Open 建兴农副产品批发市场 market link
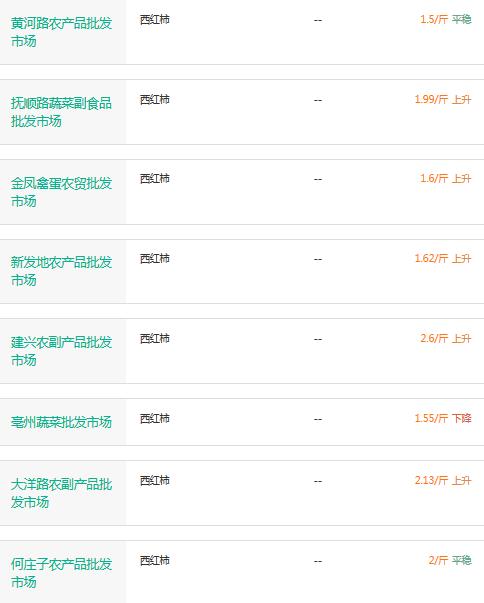484x603 pixels. pyautogui.click(x=61, y=351)
